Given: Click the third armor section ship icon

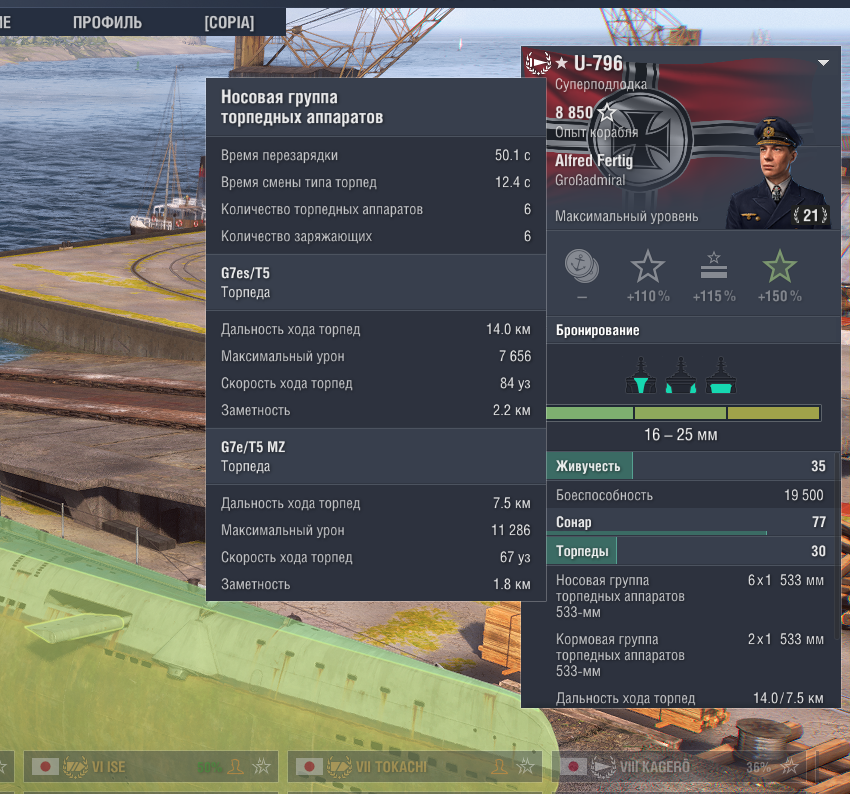Looking at the screenshot, I should point(720,375).
